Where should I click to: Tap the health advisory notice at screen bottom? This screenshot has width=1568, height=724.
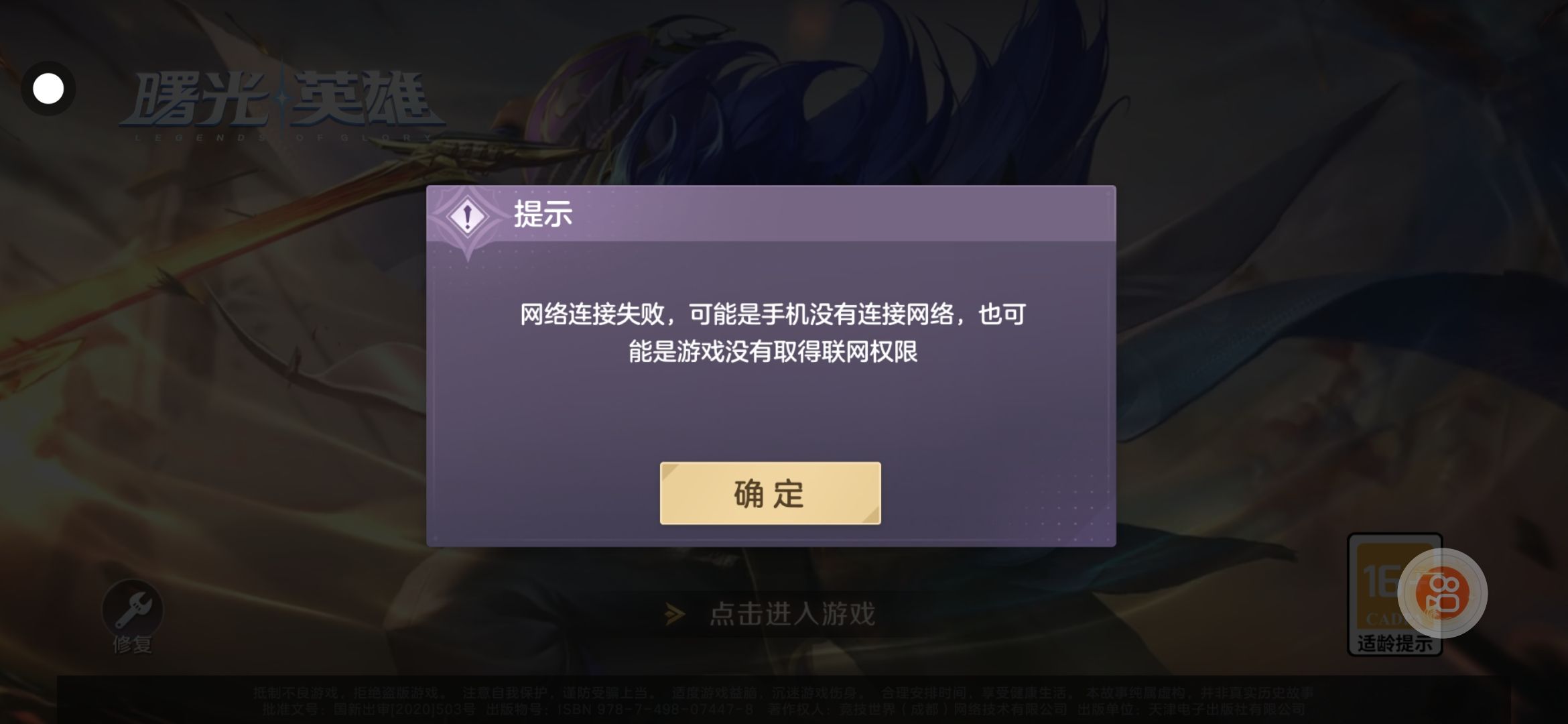pyautogui.click(x=783, y=692)
